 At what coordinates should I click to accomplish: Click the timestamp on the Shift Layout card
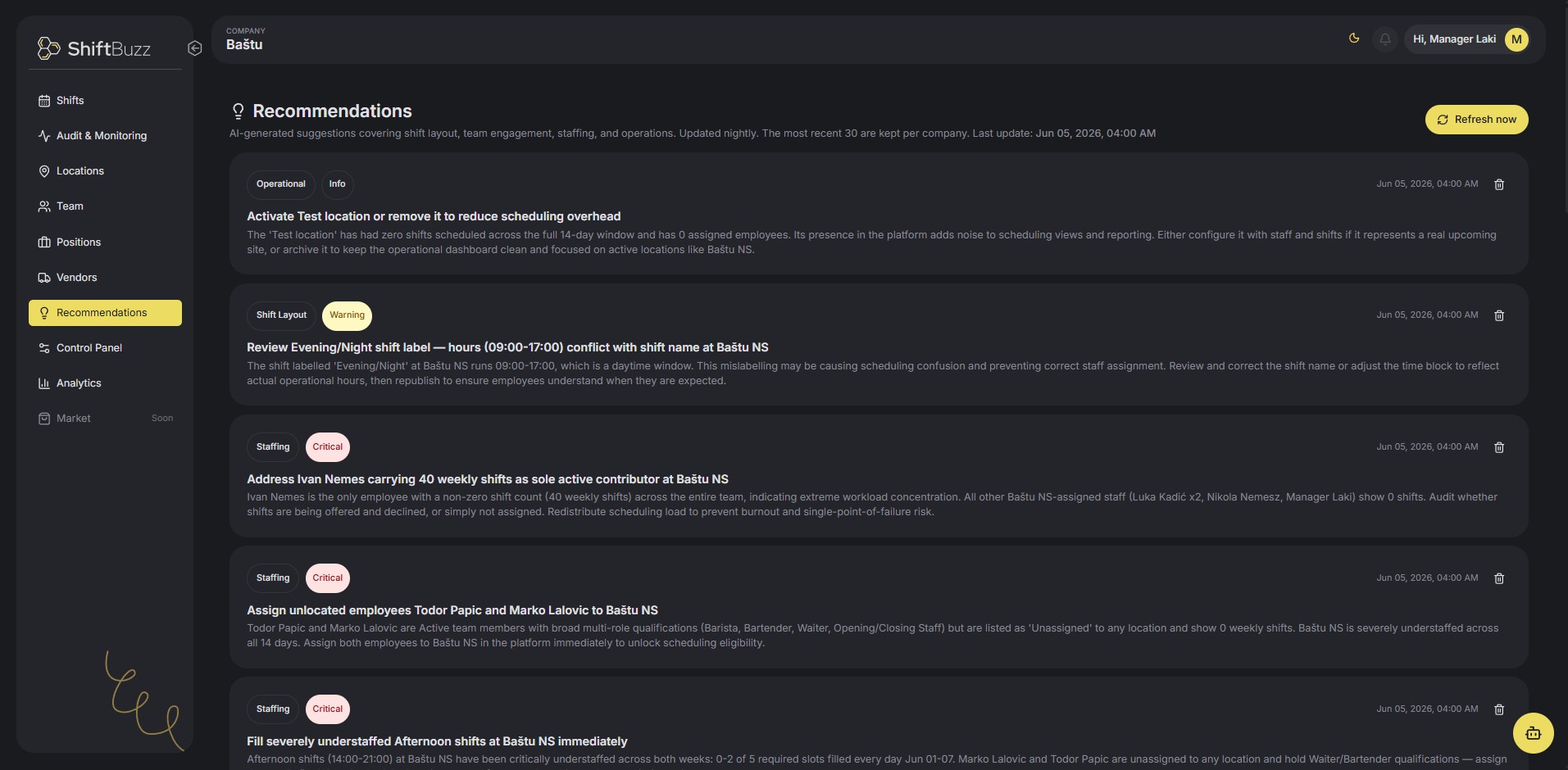[x=1427, y=315]
